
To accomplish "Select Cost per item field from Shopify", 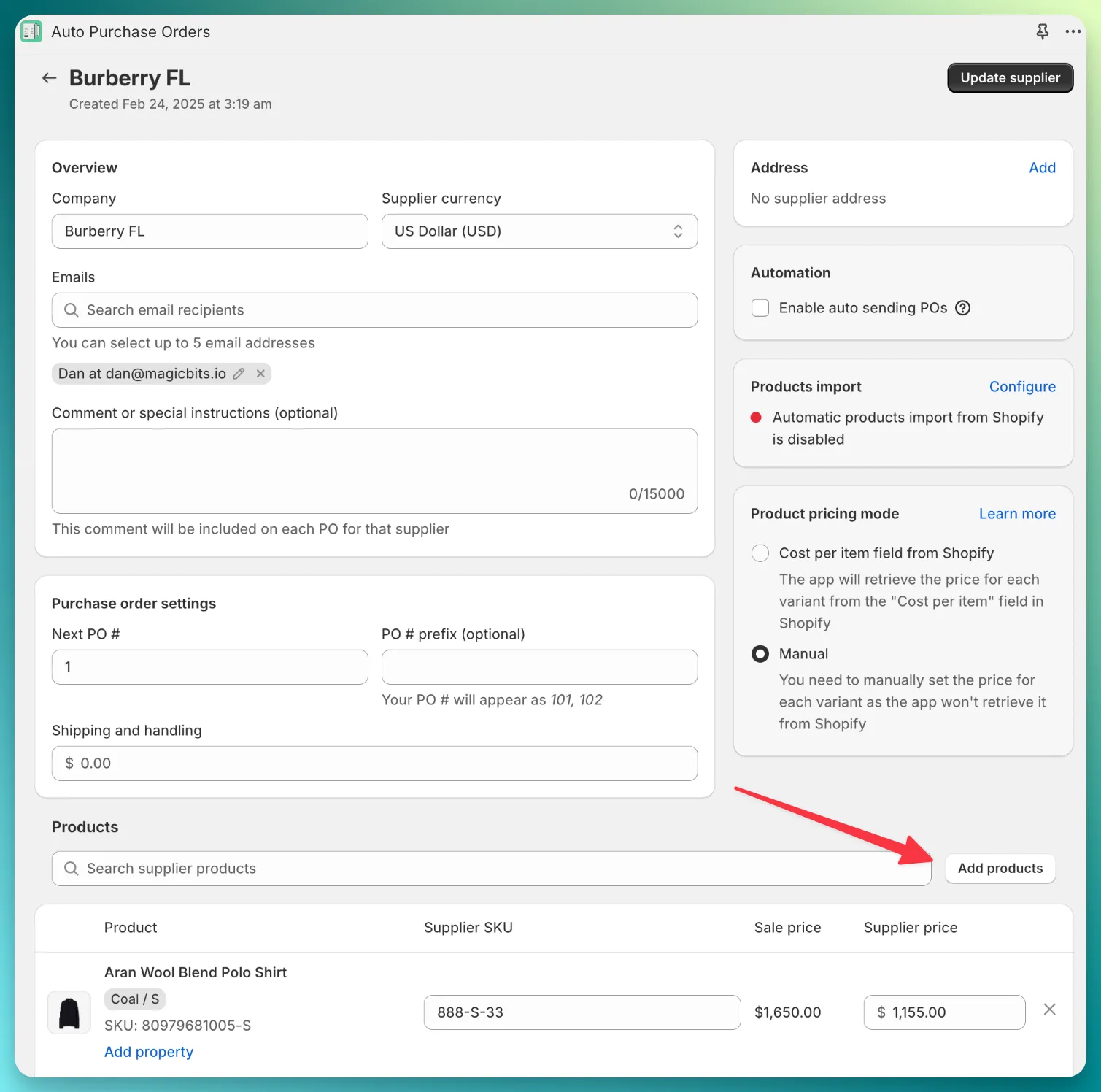I will click(760, 553).
